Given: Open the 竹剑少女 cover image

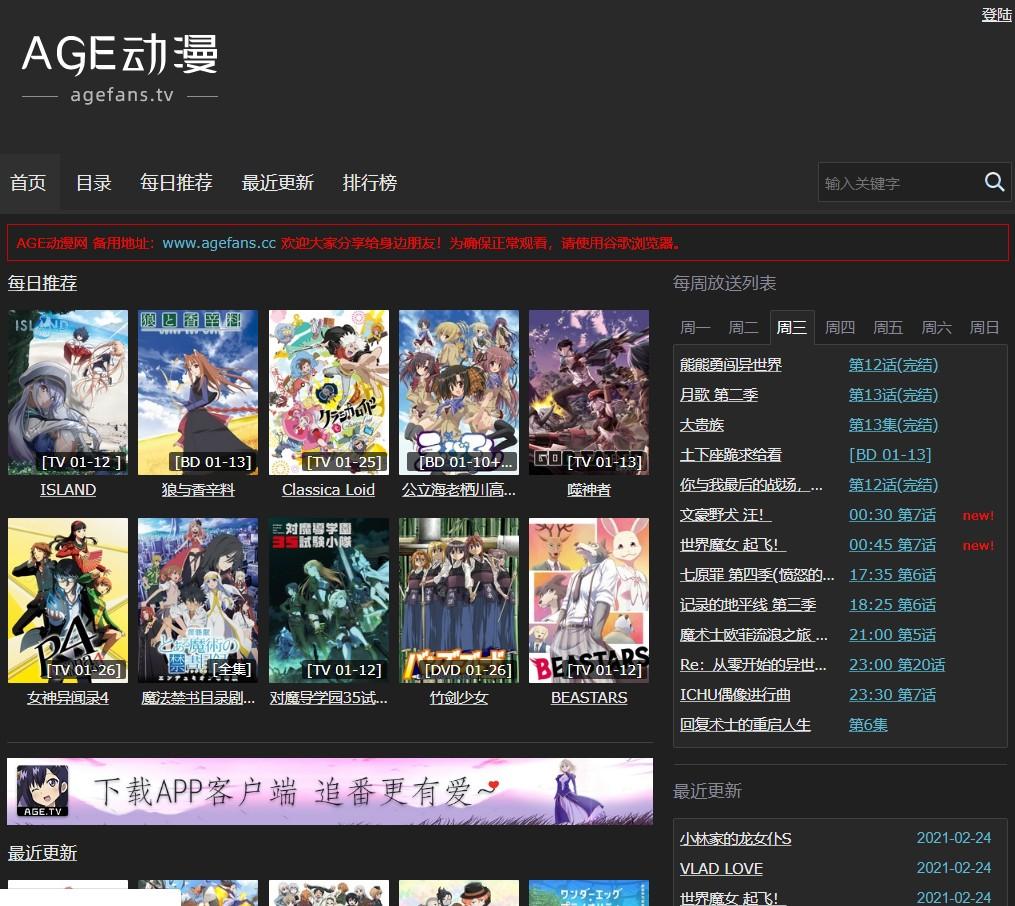Looking at the screenshot, I should pos(458,600).
